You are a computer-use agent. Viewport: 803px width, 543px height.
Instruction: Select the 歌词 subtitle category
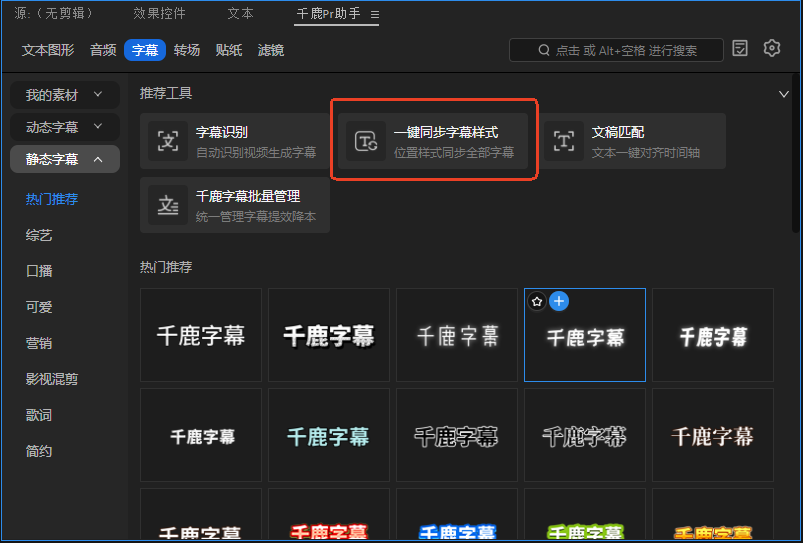point(39,415)
